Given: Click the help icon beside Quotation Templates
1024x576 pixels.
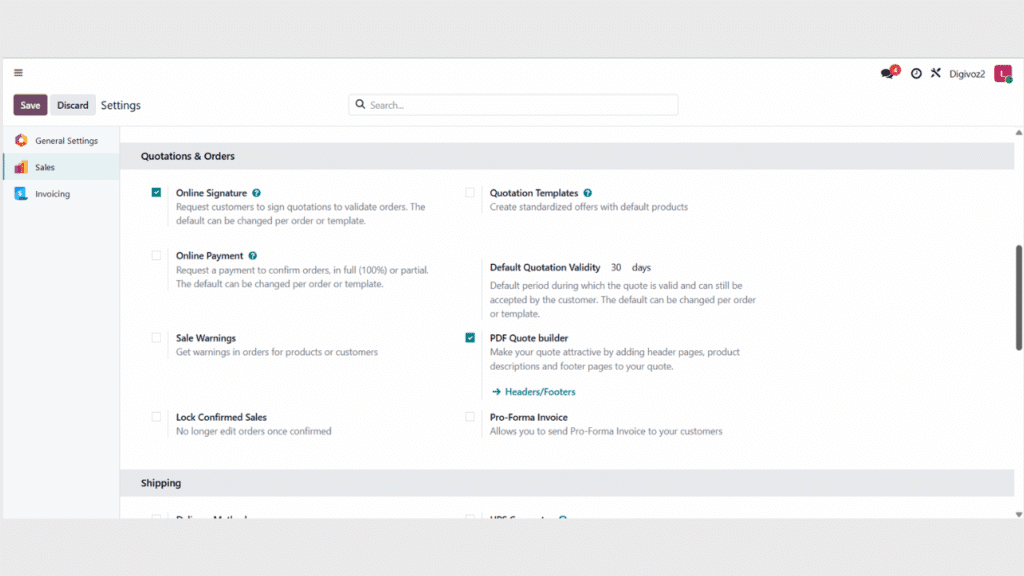Looking at the screenshot, I should pos(588,193).
